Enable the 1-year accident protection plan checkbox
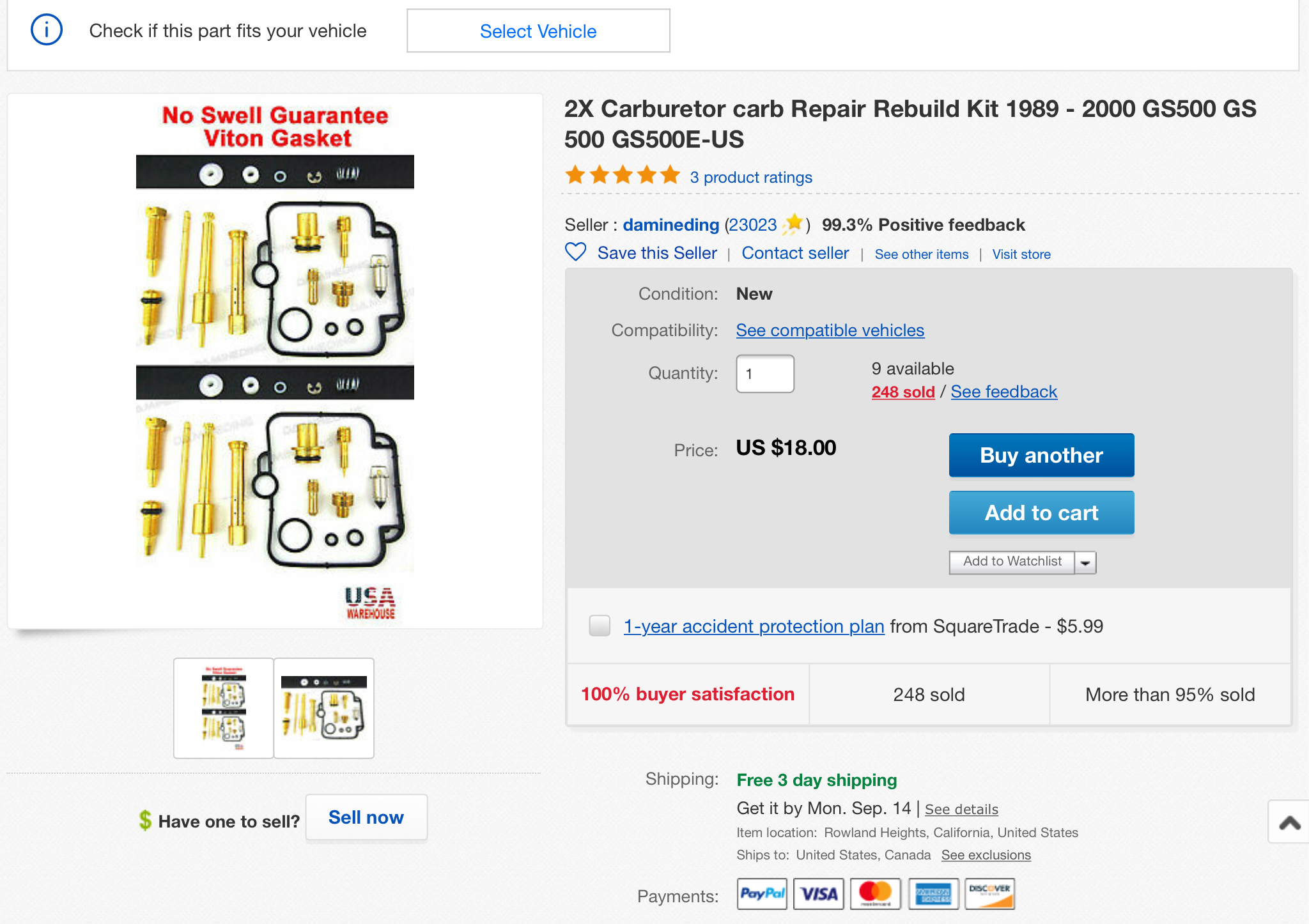1309x924 pixels. click(x=600, y=626)
